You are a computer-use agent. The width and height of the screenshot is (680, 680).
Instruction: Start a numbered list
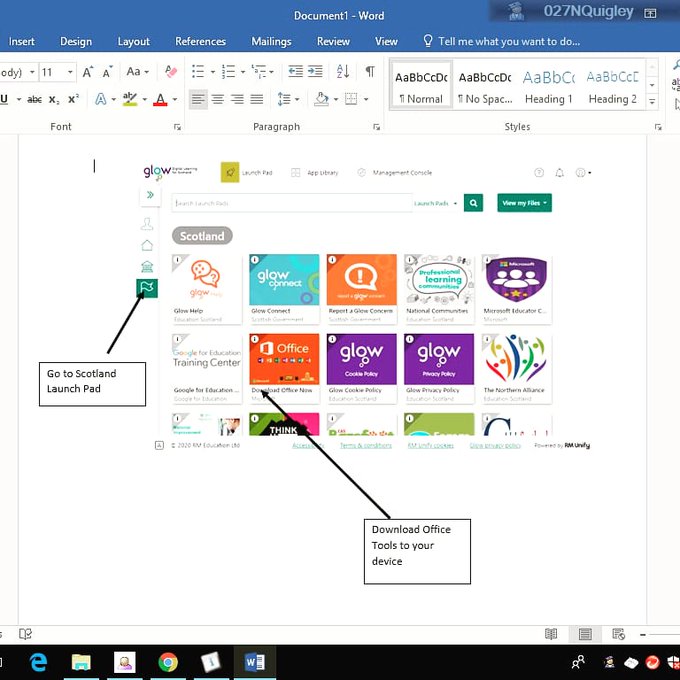coord(229,72)
